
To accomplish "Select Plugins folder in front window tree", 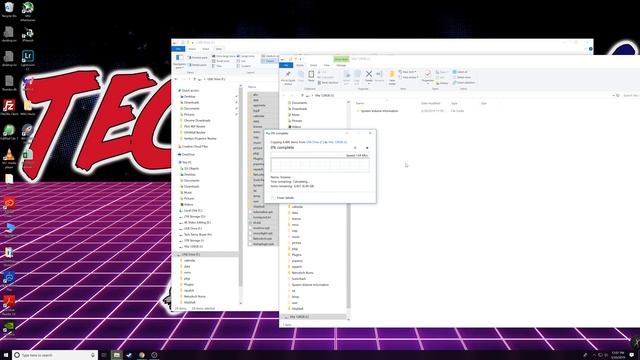I will 296,255.
